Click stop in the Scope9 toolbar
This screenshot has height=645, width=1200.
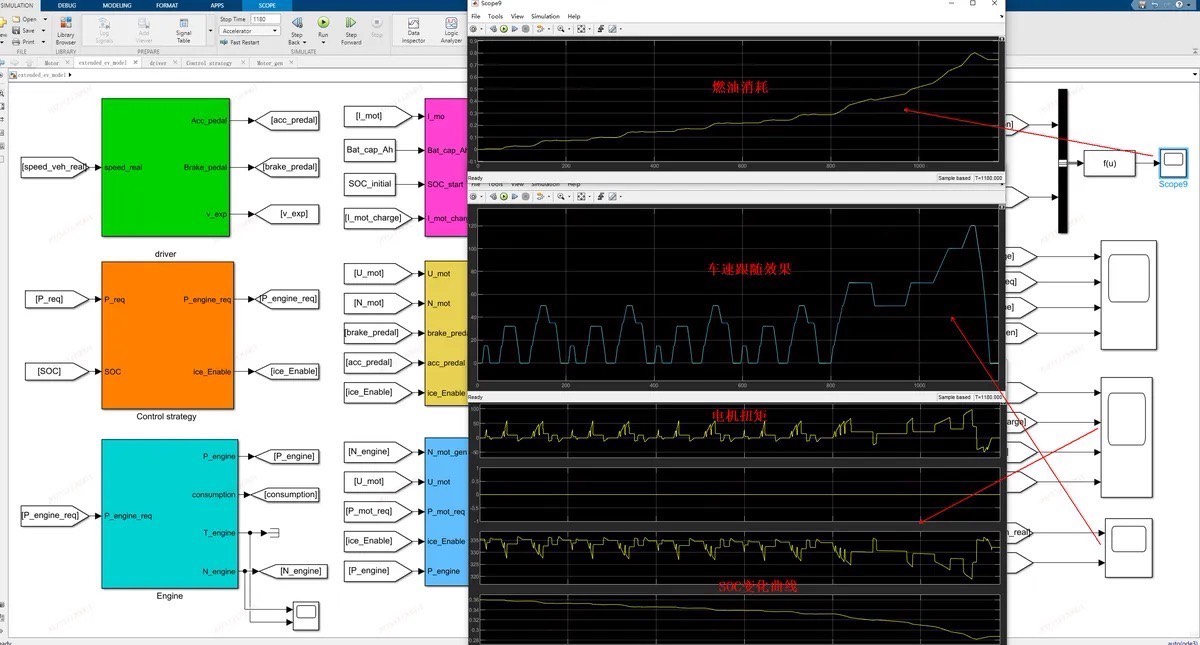pyautogui.click(x=526, y=29)
